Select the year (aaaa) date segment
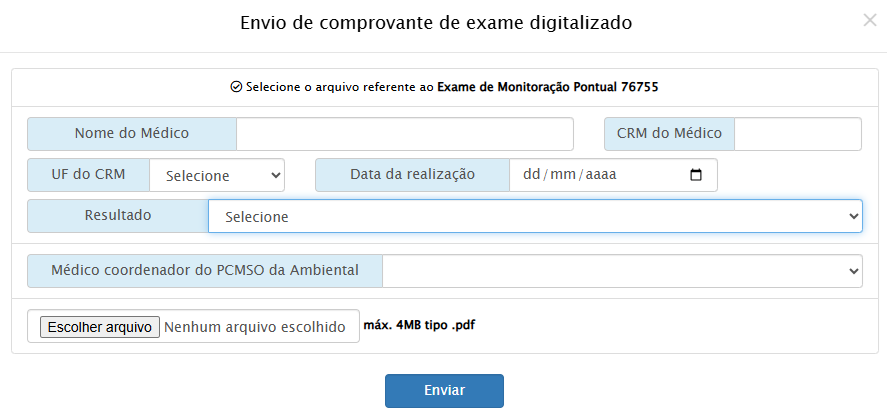Image resolution: width=888 pixels, height=415 pixels. [600, 175]
